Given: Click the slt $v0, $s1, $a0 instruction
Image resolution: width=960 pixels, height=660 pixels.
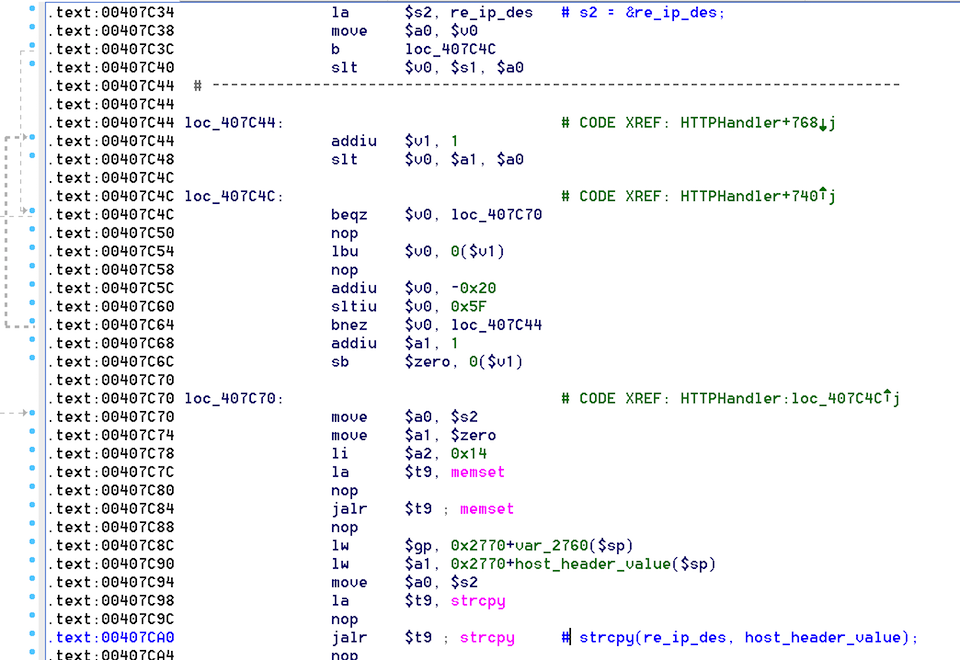Looking at the screenshot, I should (427, 67).
